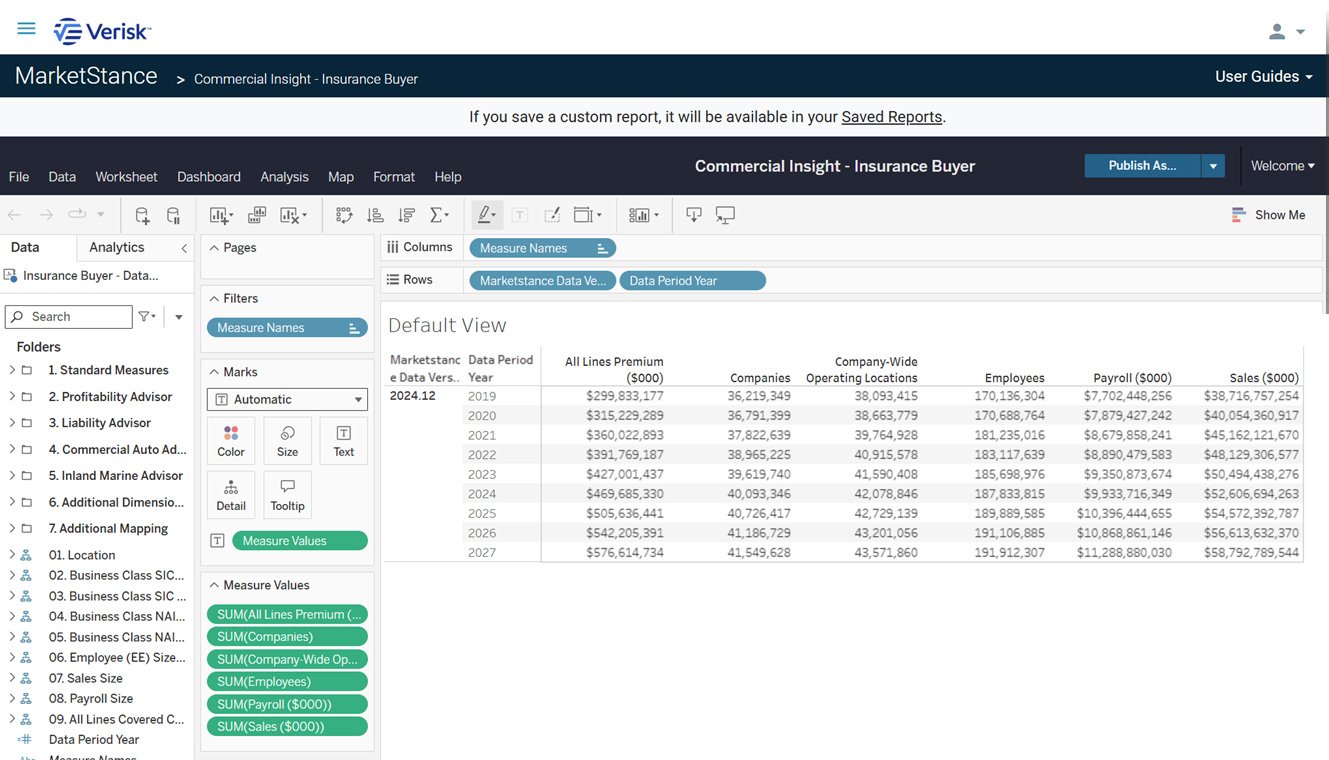Collapse the Data side pane arrow
Screen dimensions: 1329x760
pos(184,248)
